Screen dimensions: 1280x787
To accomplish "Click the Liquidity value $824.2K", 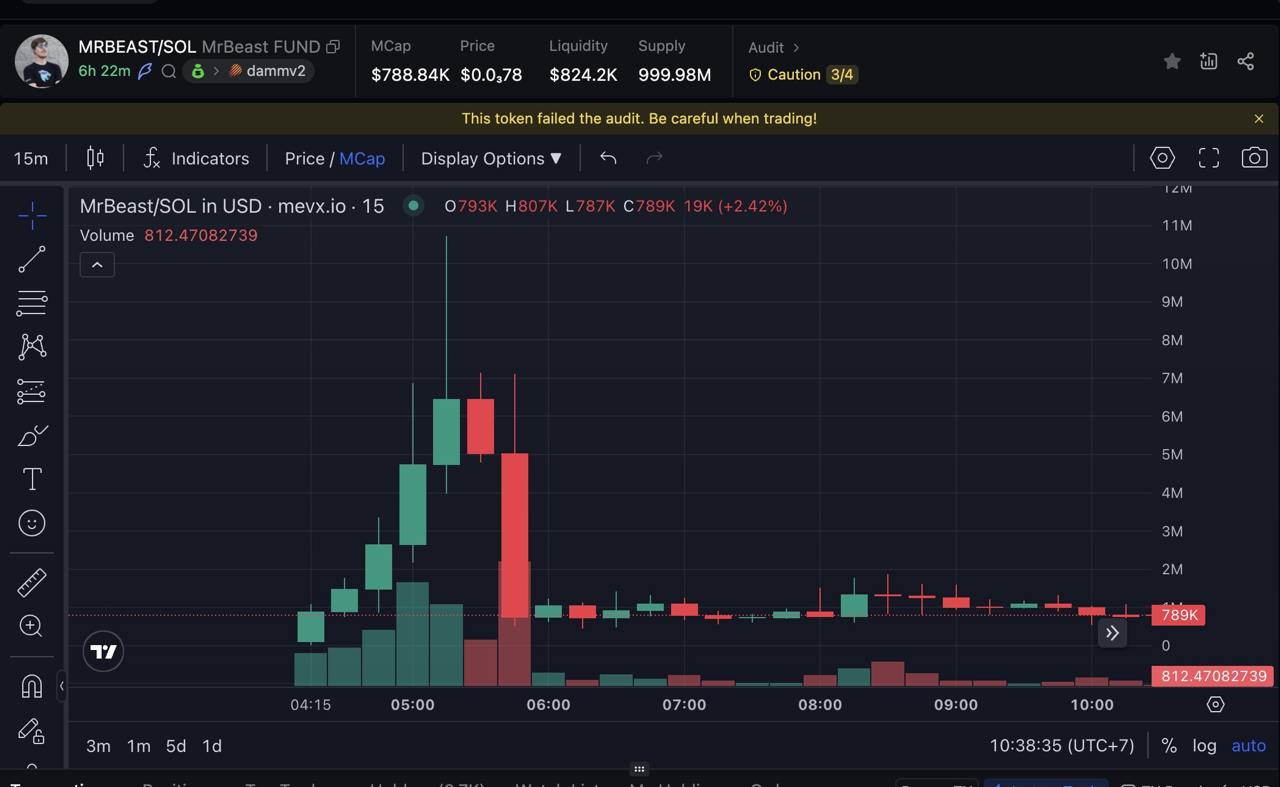I will 583,75.
